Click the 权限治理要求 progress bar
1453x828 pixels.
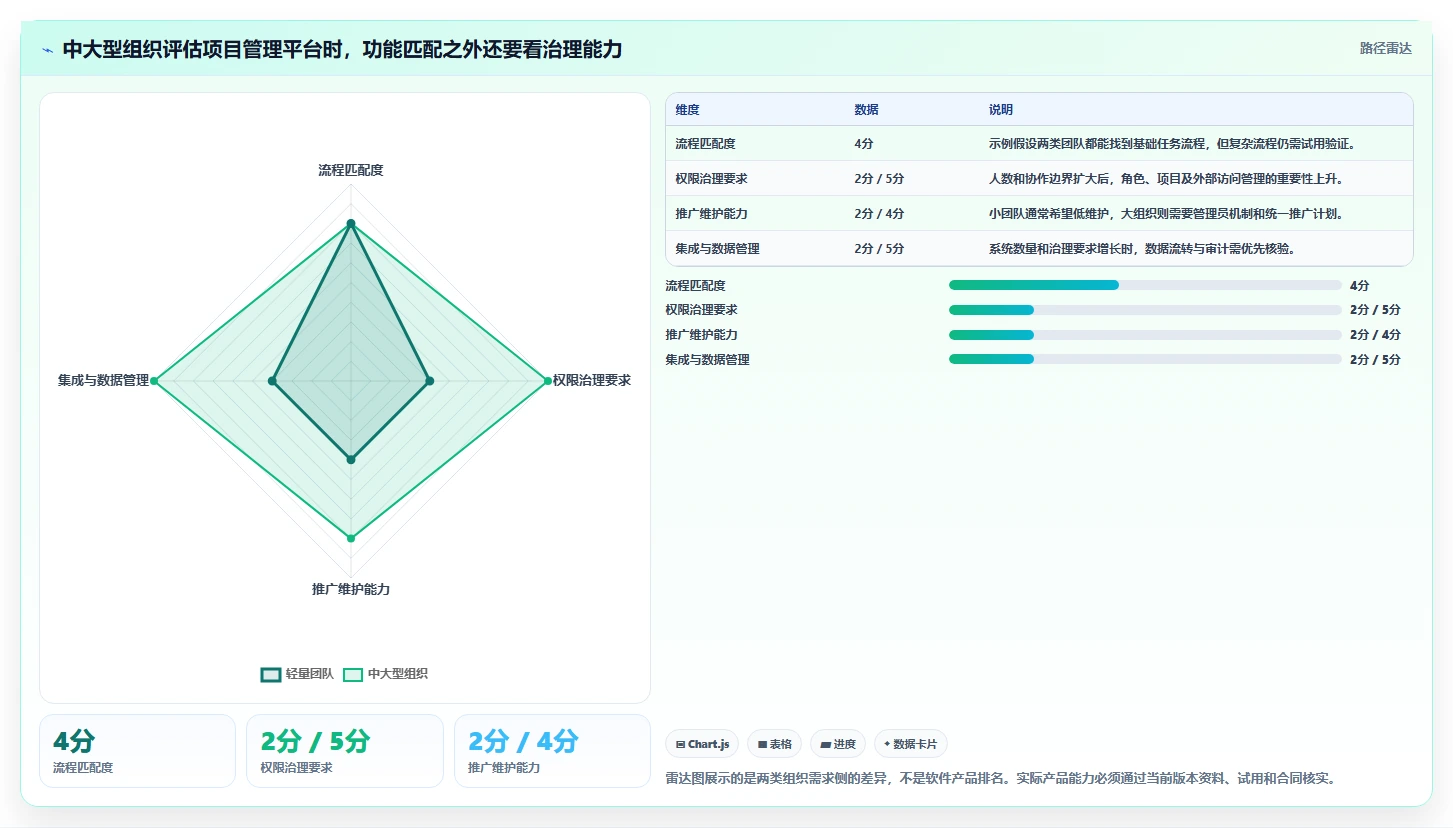click(x=1145, y=310)
